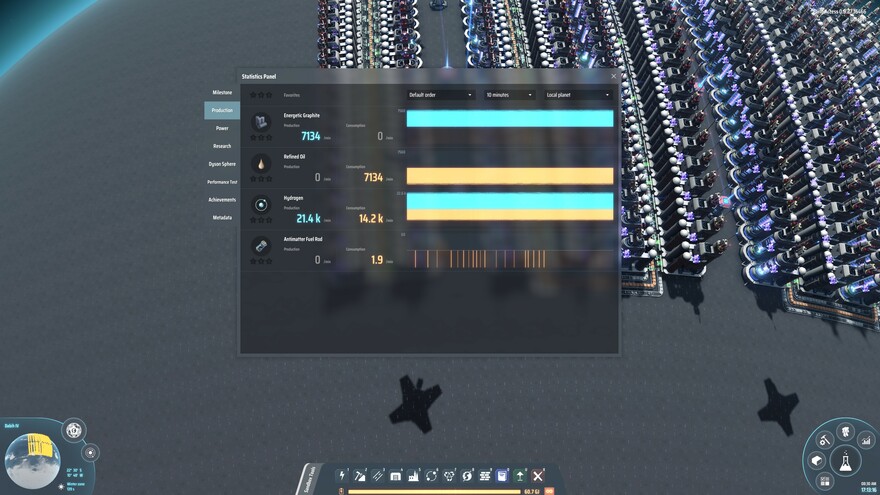Screen dimensions: 880x495
Task: Toggle favorite stars under Refined Oil
Action: [261, 181]
